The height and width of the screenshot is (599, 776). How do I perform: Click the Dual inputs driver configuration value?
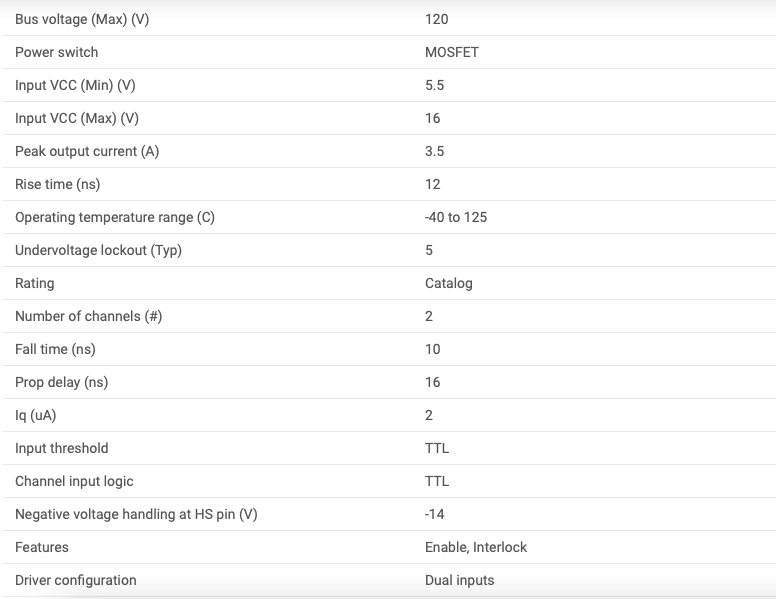(x=460, y=580)
